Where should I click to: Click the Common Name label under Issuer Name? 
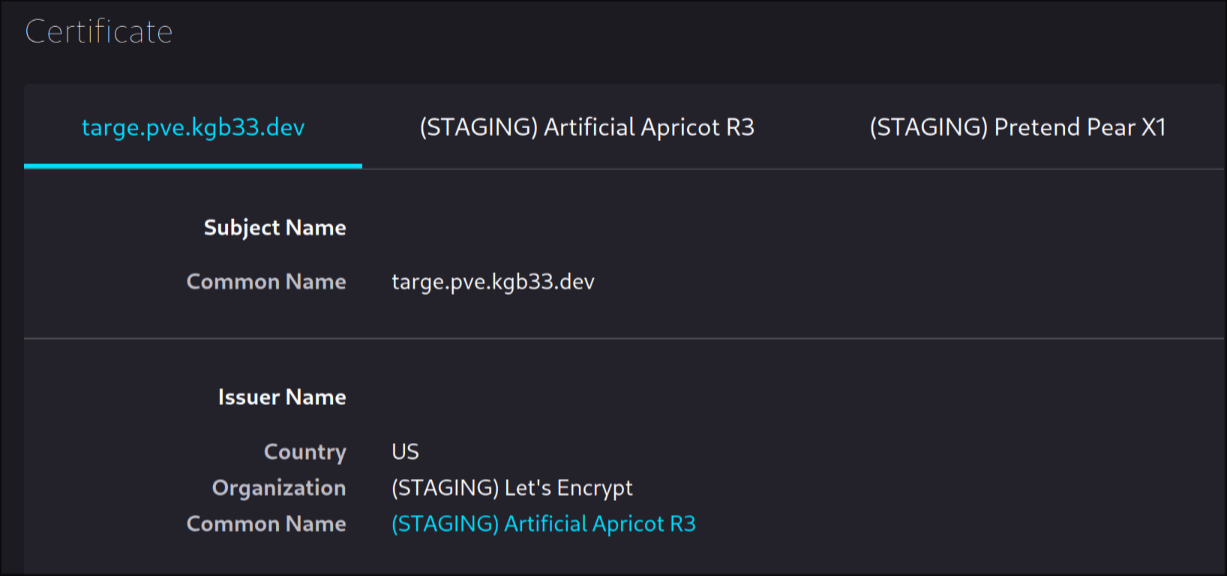coord(266,523)
